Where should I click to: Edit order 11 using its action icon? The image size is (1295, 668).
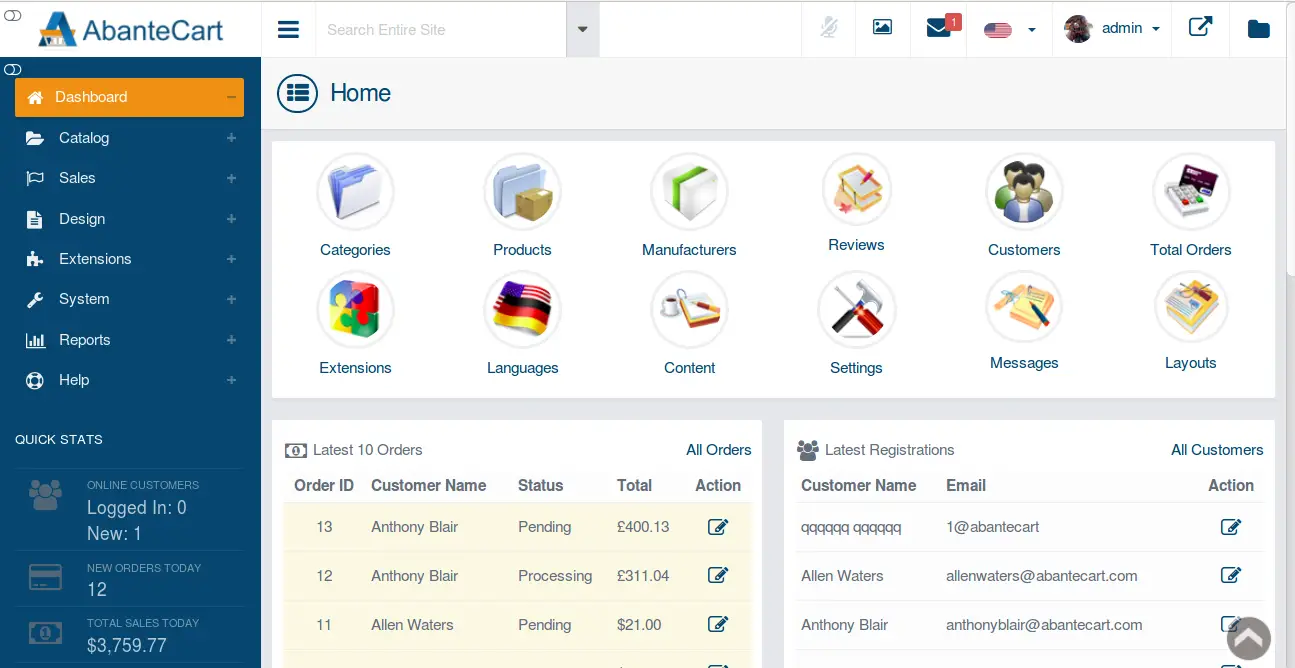tap(718, 624)
